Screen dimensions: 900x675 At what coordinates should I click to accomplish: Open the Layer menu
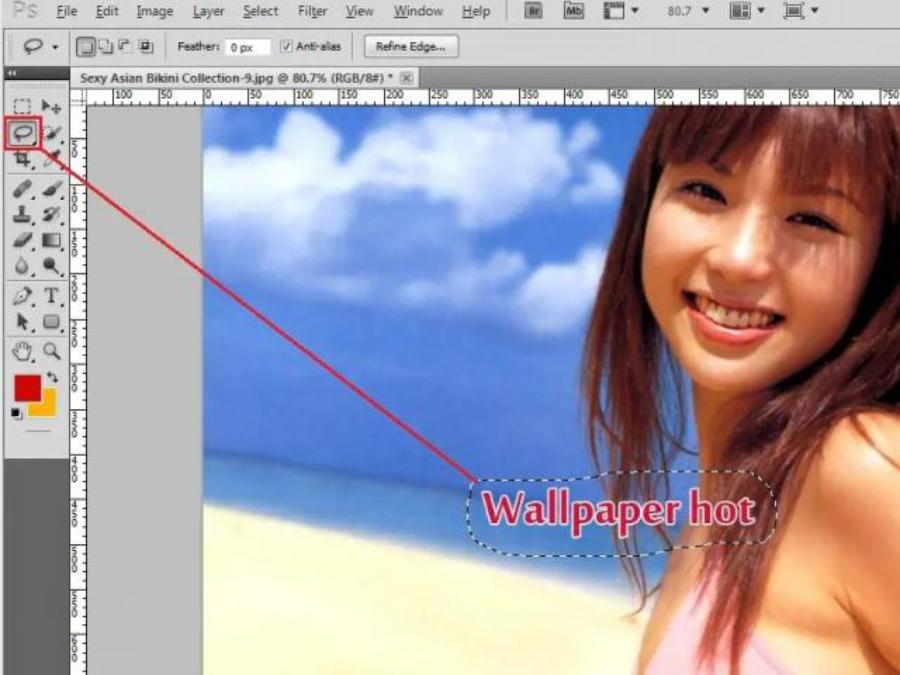(208, 12)
